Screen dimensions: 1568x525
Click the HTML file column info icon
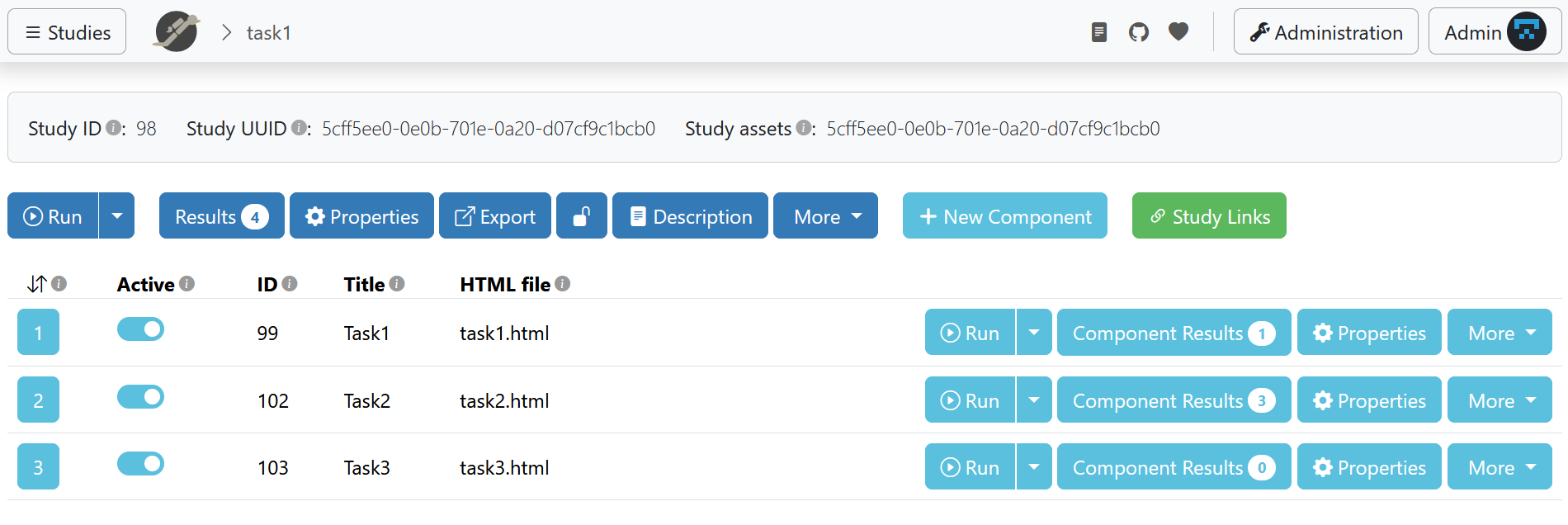pyautogui.click(x=563, y=284)
